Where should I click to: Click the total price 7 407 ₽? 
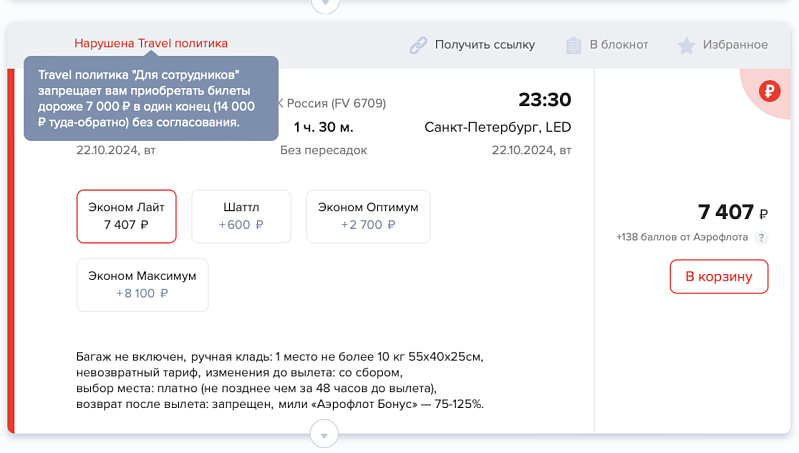732,212
